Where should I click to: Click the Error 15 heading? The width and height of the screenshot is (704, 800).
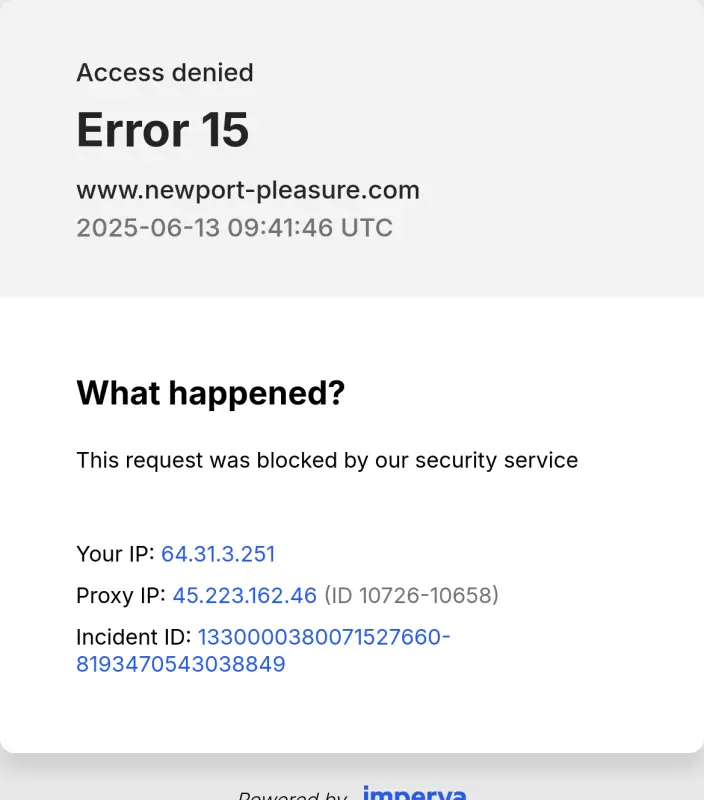coord(163,130)
